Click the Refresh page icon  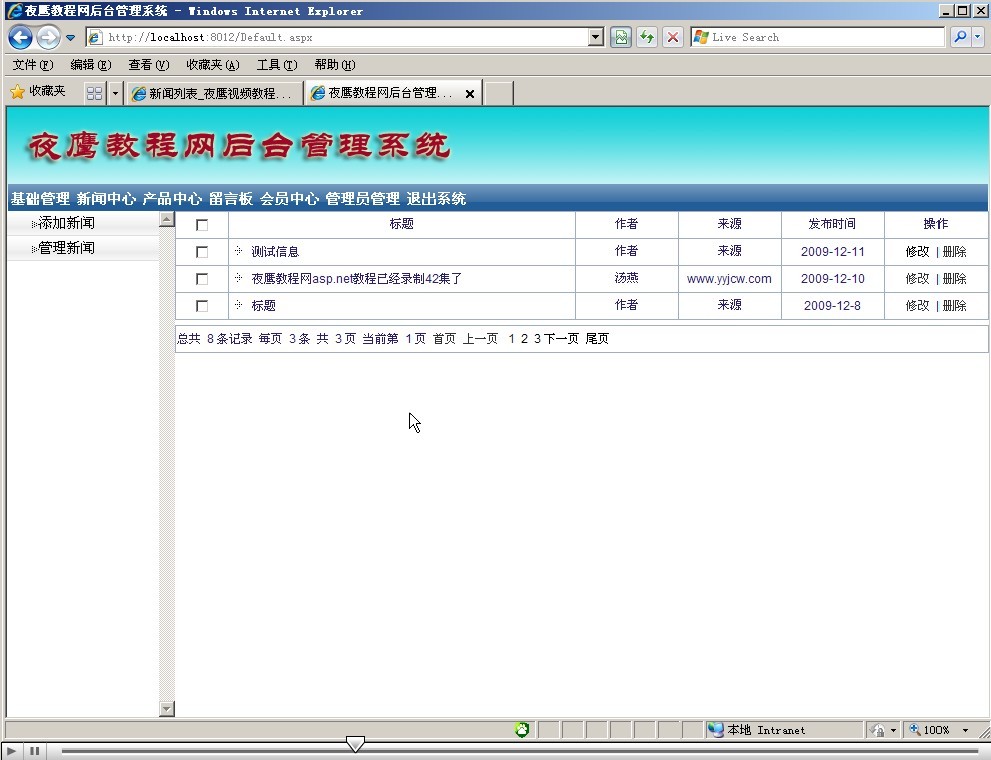pos(647,38)
